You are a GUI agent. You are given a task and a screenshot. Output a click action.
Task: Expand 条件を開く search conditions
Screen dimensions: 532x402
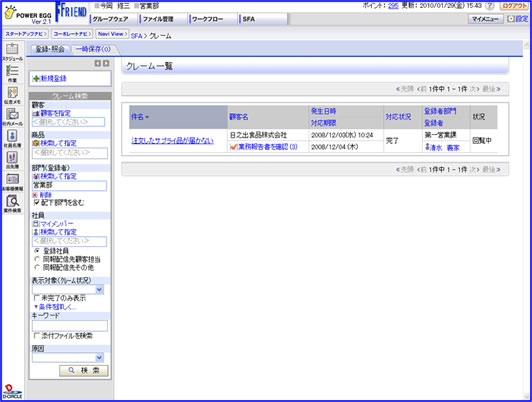pos(57,307)
